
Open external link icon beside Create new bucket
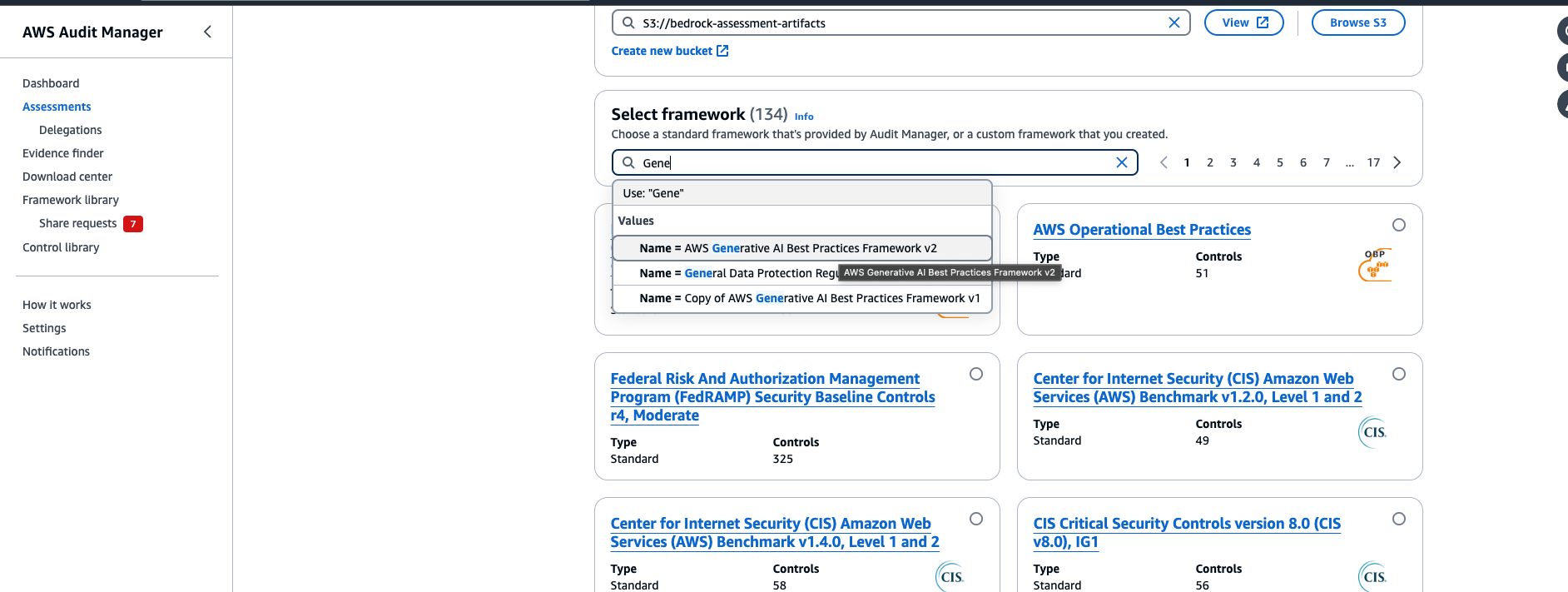tap(722, 51)
